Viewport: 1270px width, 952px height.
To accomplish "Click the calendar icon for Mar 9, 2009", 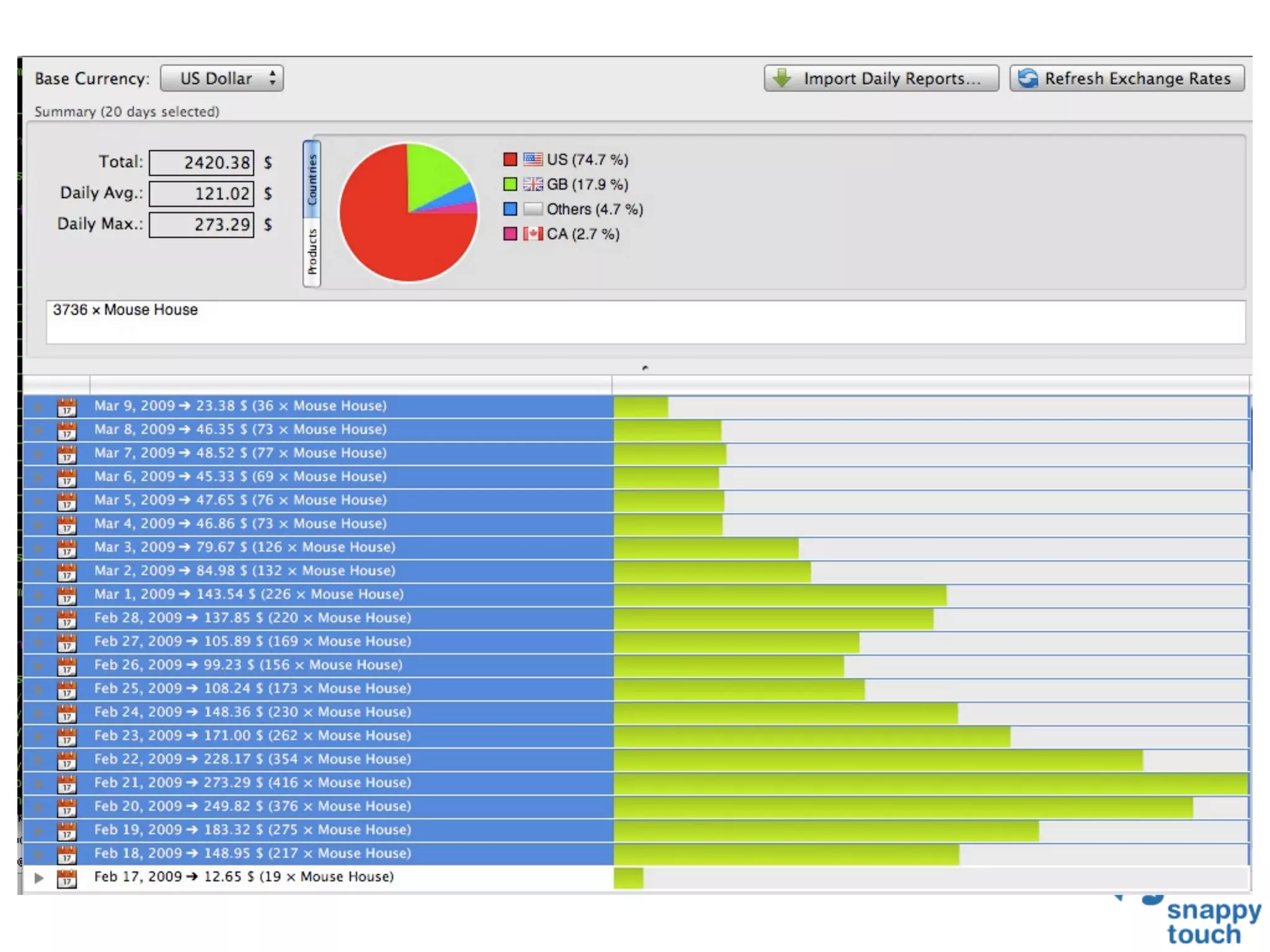I will 66,407.
